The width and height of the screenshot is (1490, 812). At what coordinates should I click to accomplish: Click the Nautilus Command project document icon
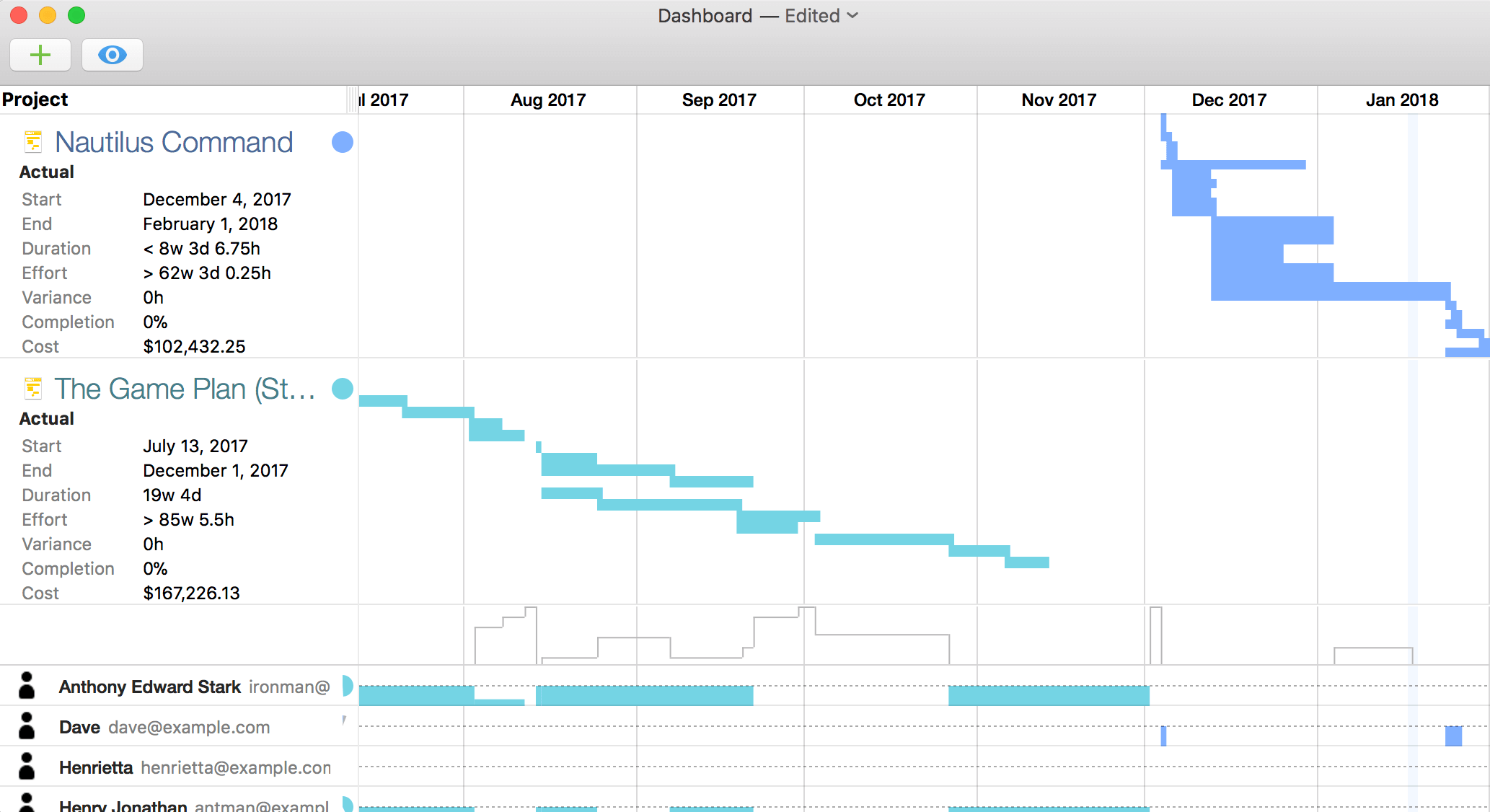click(32, 141)
